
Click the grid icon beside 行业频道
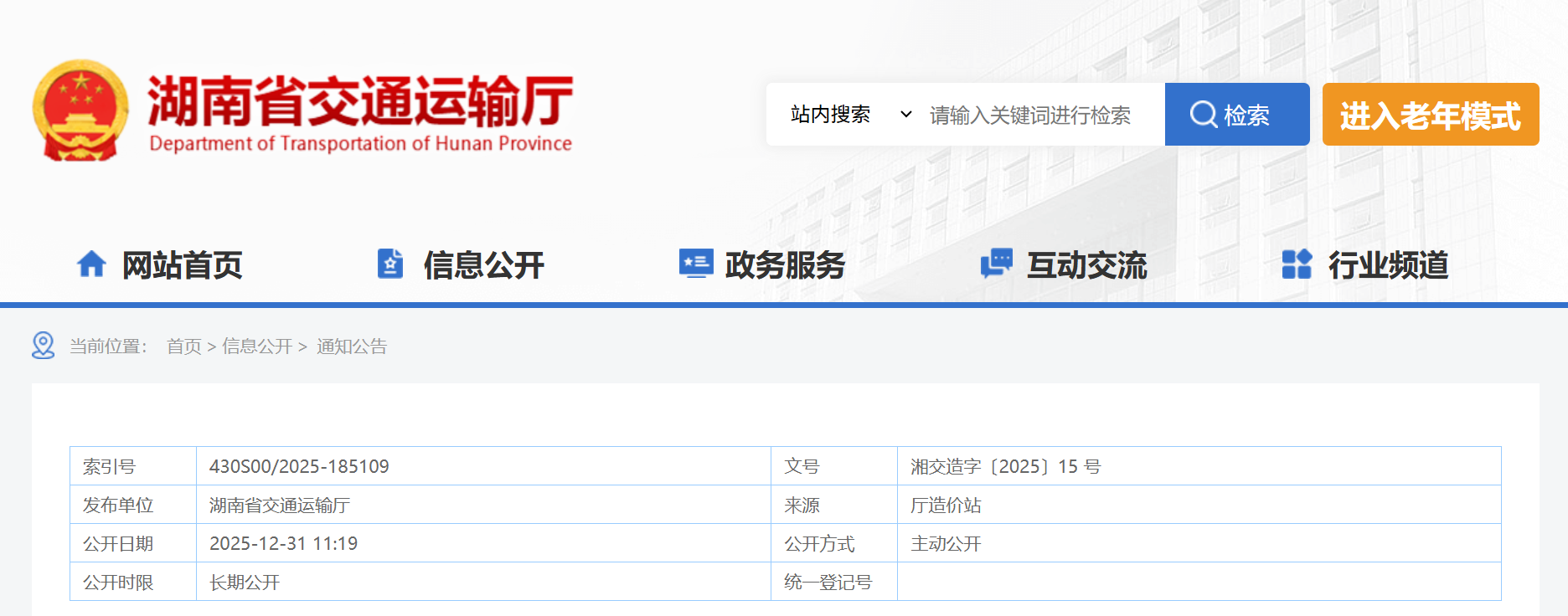tap(1297, 264)
